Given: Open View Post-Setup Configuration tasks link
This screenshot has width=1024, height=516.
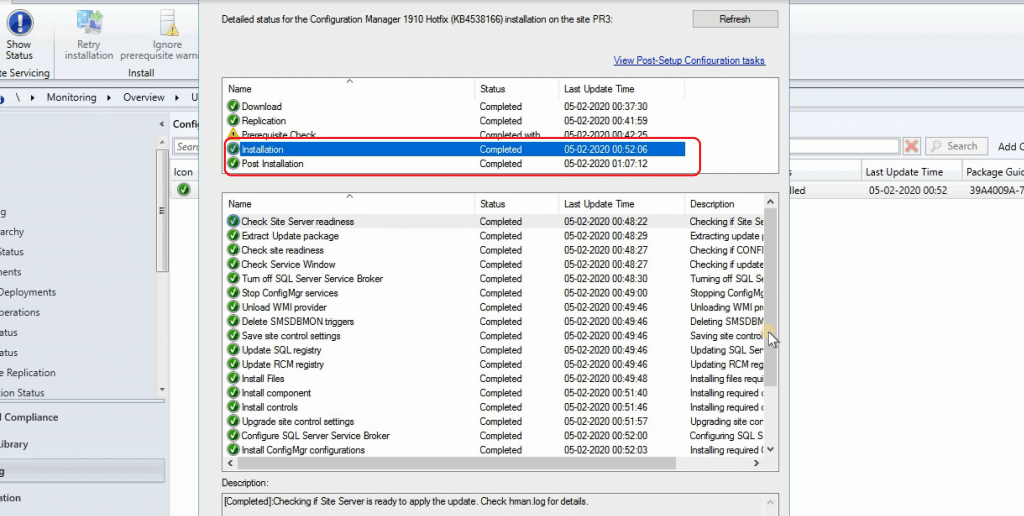Looking at the screenshot, I should point(689,60).
